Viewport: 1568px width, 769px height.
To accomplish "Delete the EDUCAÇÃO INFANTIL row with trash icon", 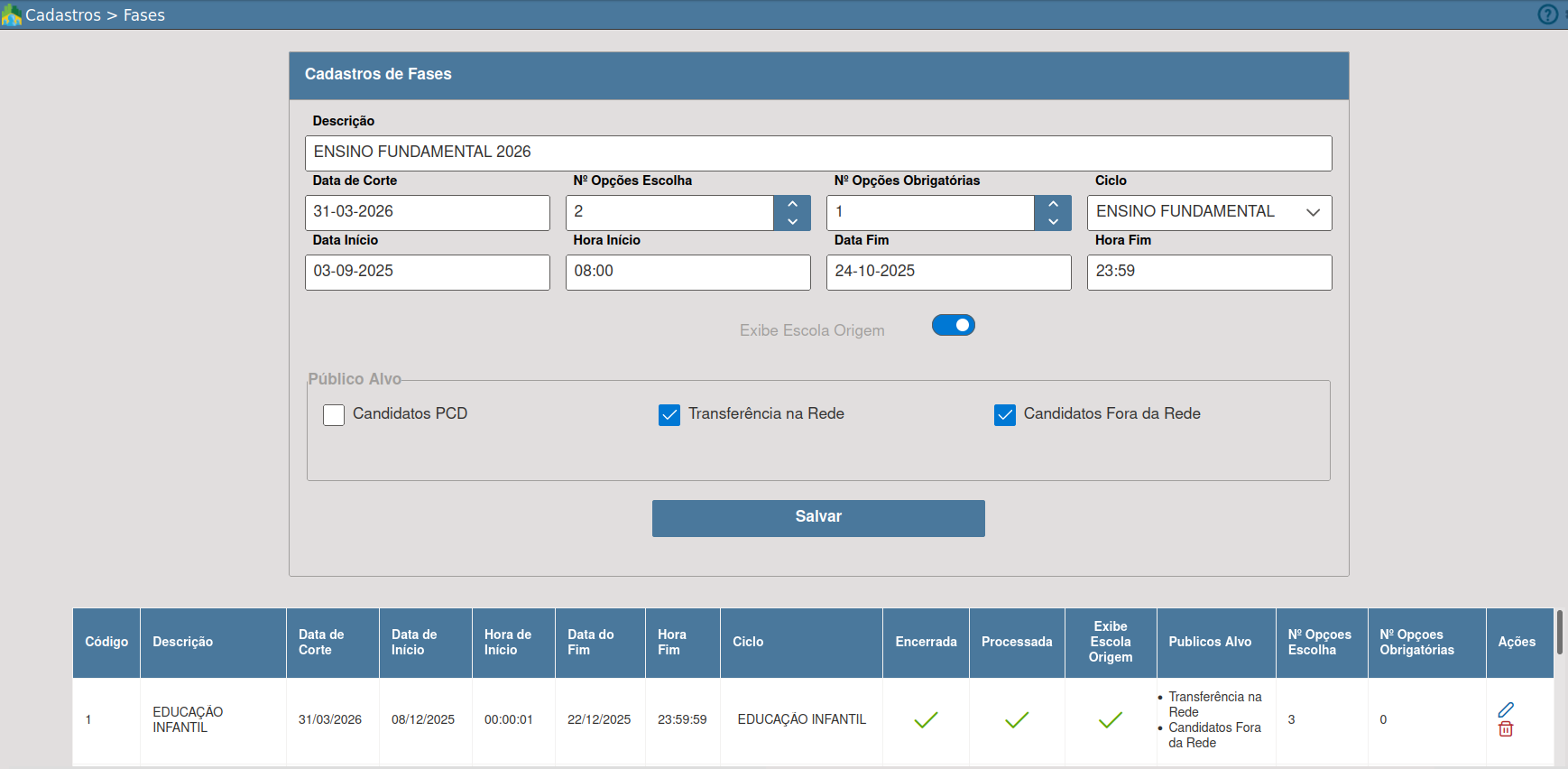I will [1506, 729].
